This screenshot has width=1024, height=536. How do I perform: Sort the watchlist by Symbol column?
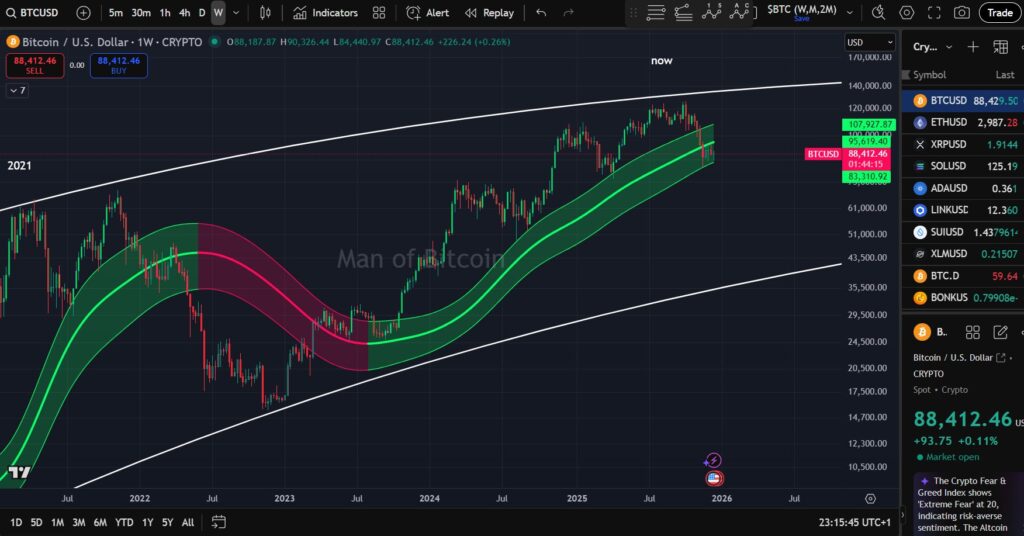coord(929,74)
